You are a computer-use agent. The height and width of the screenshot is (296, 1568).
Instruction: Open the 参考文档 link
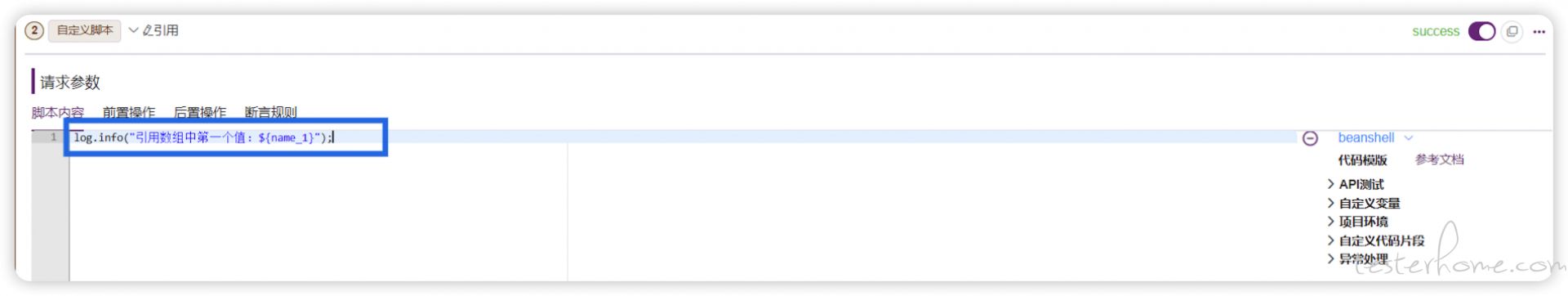tap(1439, 159)
